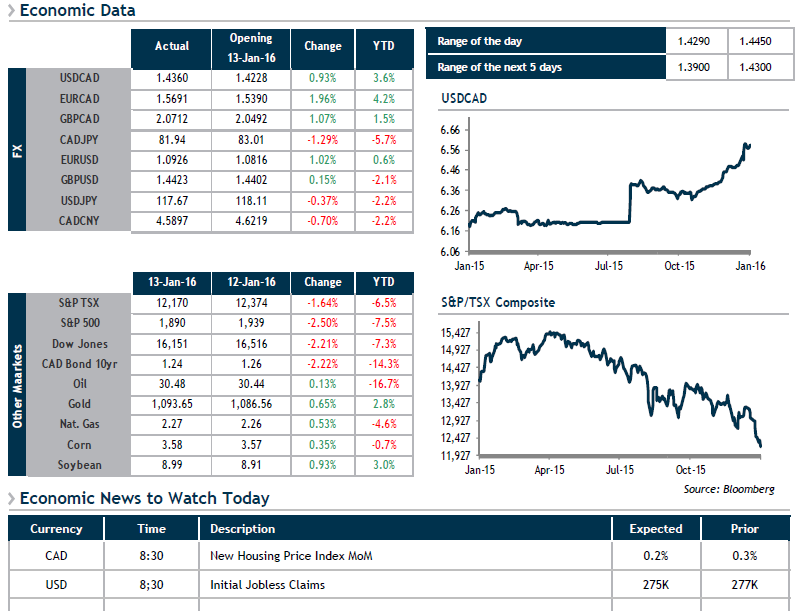Click the CADJPY change value -1.29%
This screenshot has height=611, width=800.
[322, 140]
